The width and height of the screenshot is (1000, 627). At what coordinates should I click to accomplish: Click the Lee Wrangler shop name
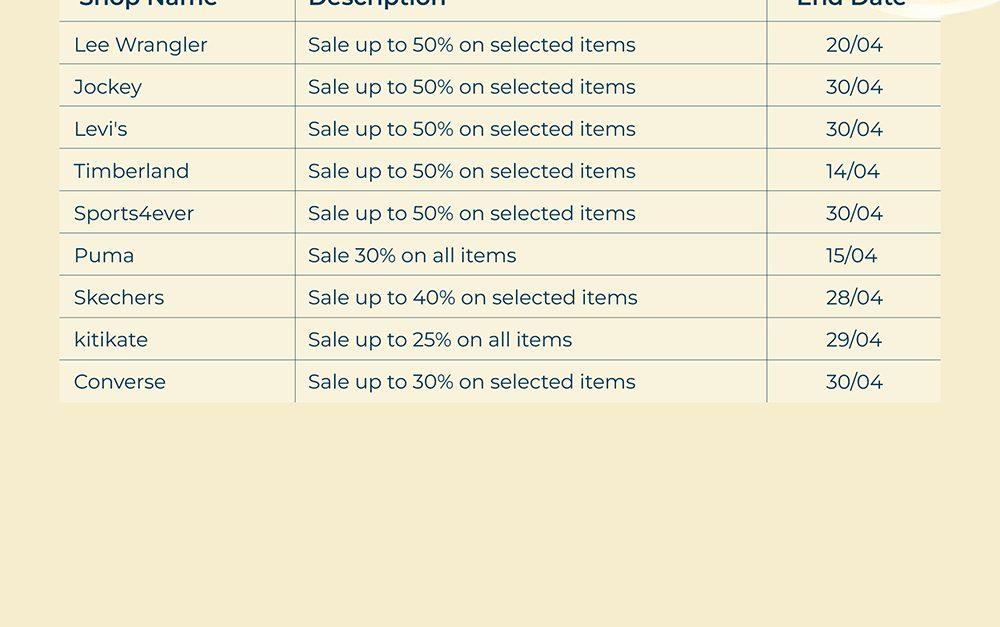(x=141, y=45)
